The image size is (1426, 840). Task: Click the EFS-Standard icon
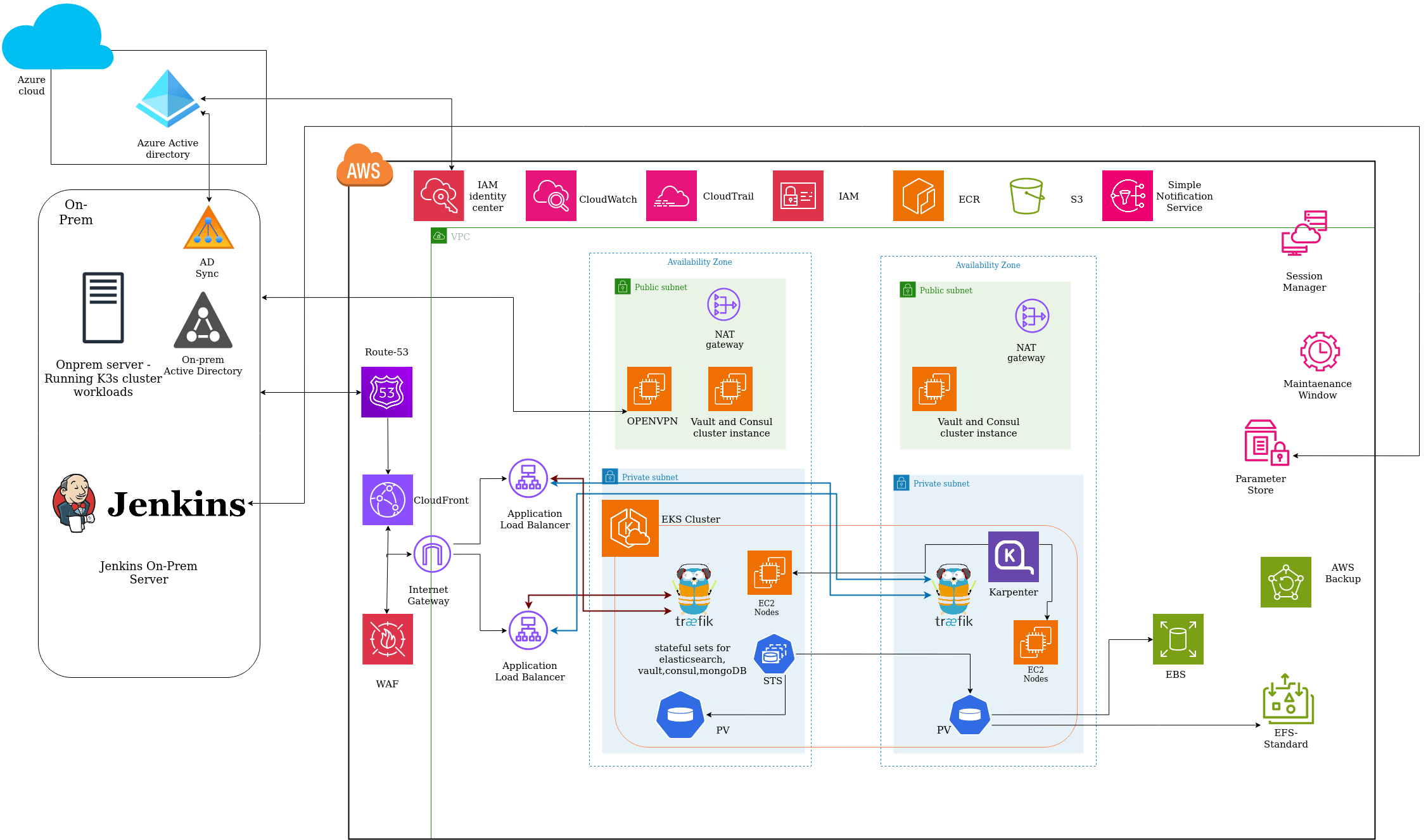click(1288, 699)
